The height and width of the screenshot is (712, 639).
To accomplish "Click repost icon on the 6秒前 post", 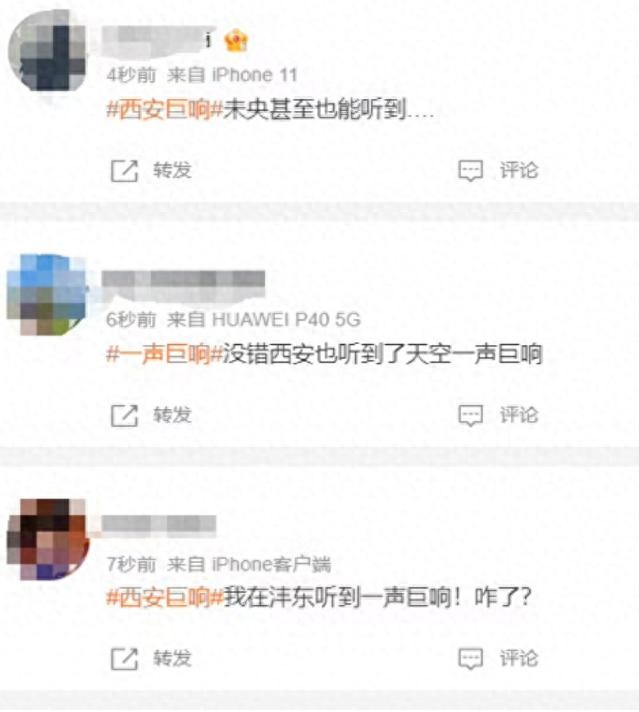I will click(x=124, y=415).
